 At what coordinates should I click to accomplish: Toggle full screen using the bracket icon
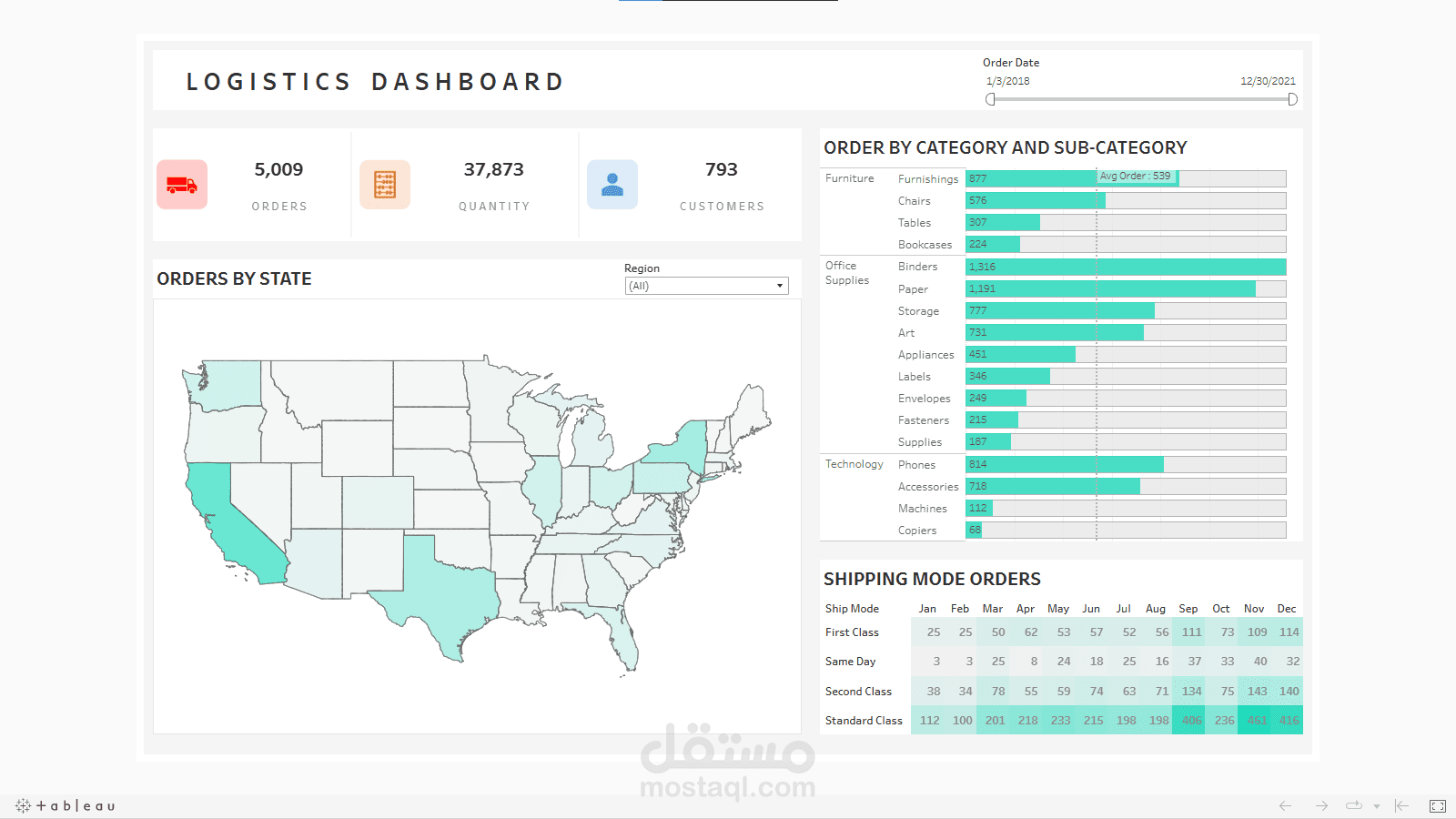click(x=1437, y=805)
